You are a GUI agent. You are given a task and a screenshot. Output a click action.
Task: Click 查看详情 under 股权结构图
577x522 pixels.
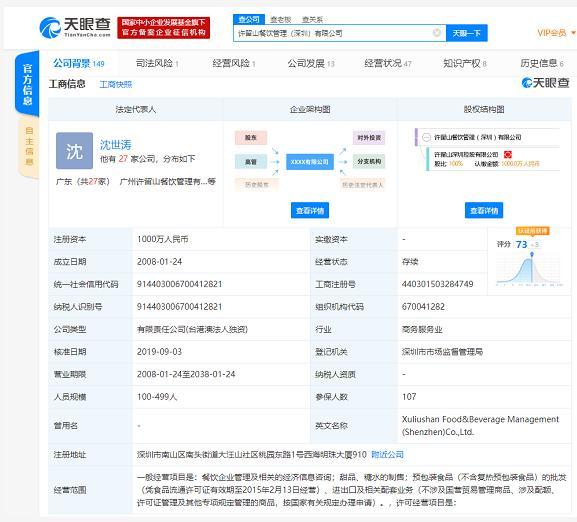coord(484,210)
